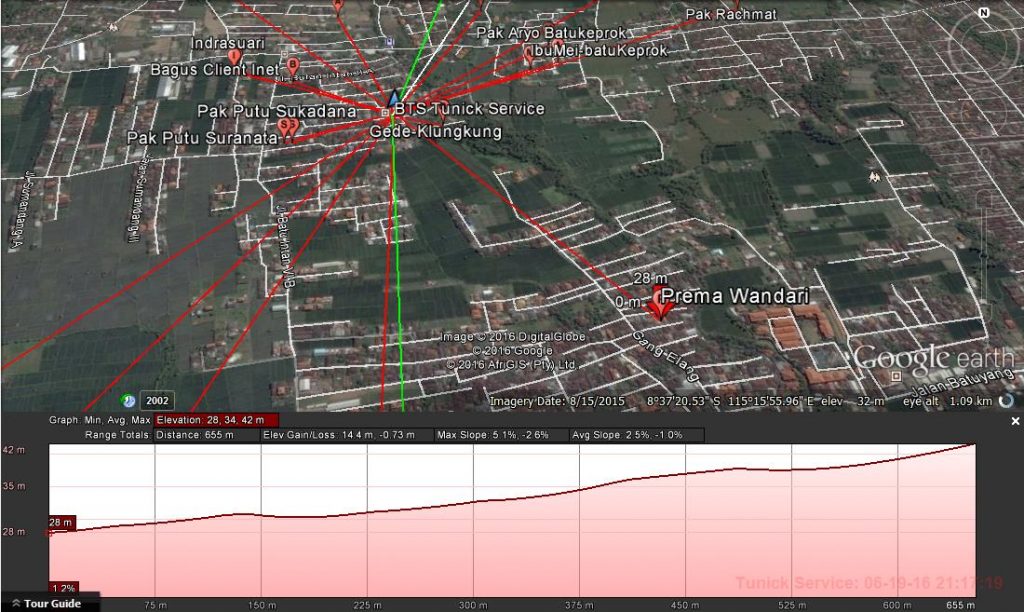Click the Prema Wandari text label
This screenshot has width=1024, height=612.
(735, 296)
